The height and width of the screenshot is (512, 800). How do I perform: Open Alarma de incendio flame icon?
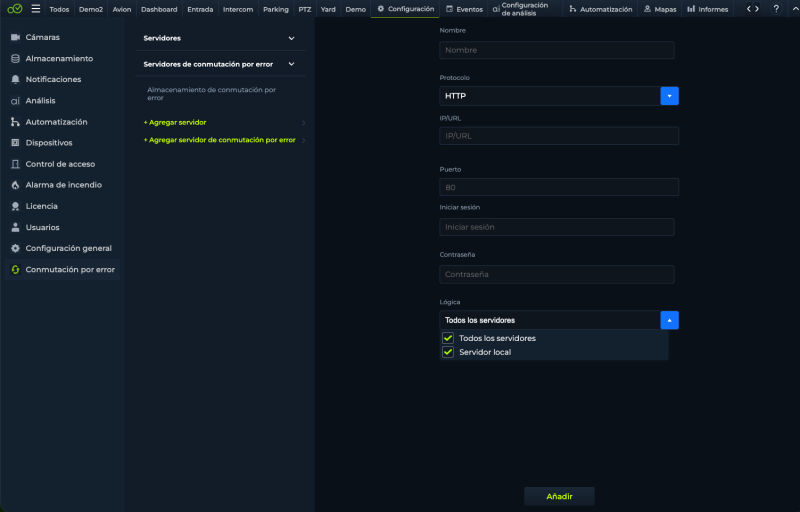(15, 185)
